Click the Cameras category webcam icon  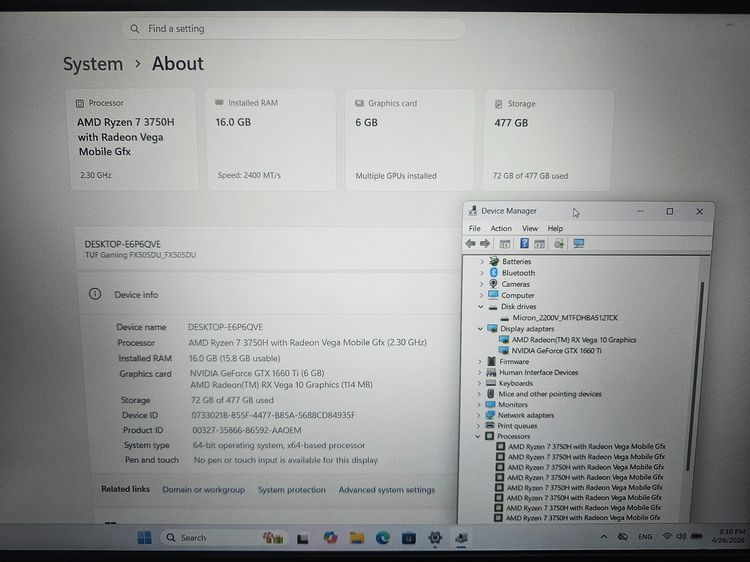click(493, 284)
